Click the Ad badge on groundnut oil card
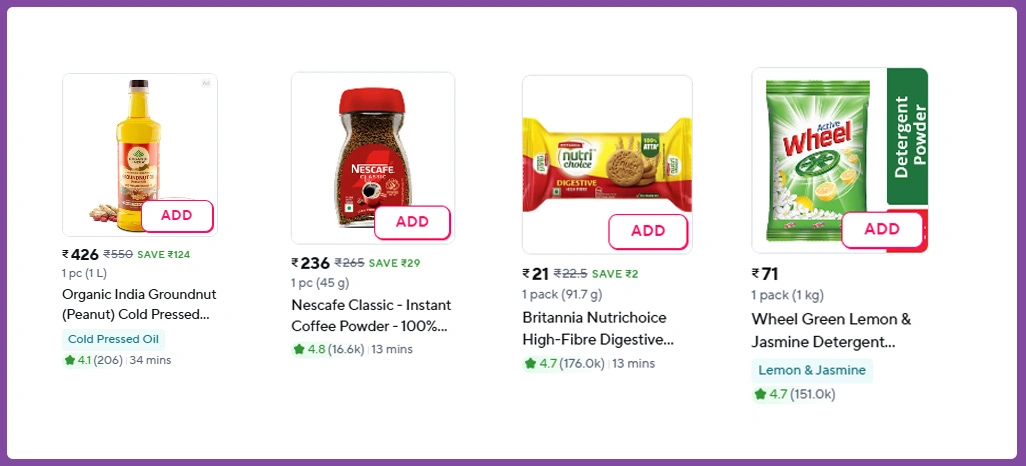Image resolution: width=1026 pixels, height=466 pixels. pyautogui.click(x=206, y=83)
